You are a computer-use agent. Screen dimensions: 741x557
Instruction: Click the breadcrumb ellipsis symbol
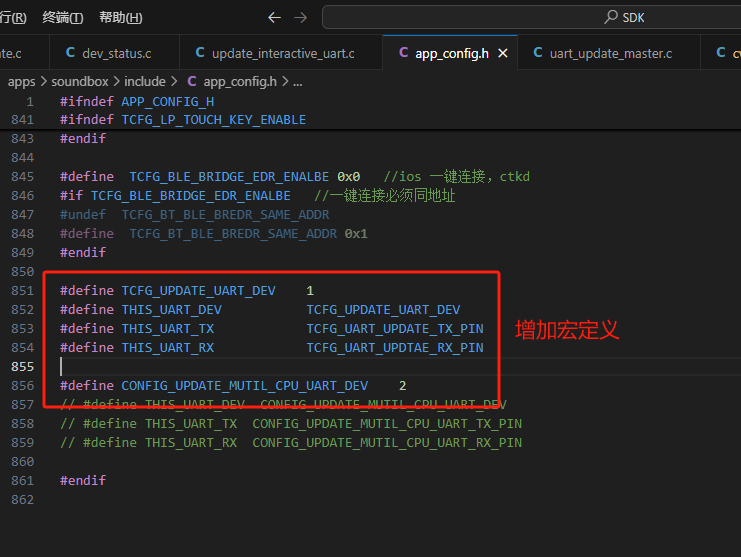pyautogui.click(x=298, y=82)
